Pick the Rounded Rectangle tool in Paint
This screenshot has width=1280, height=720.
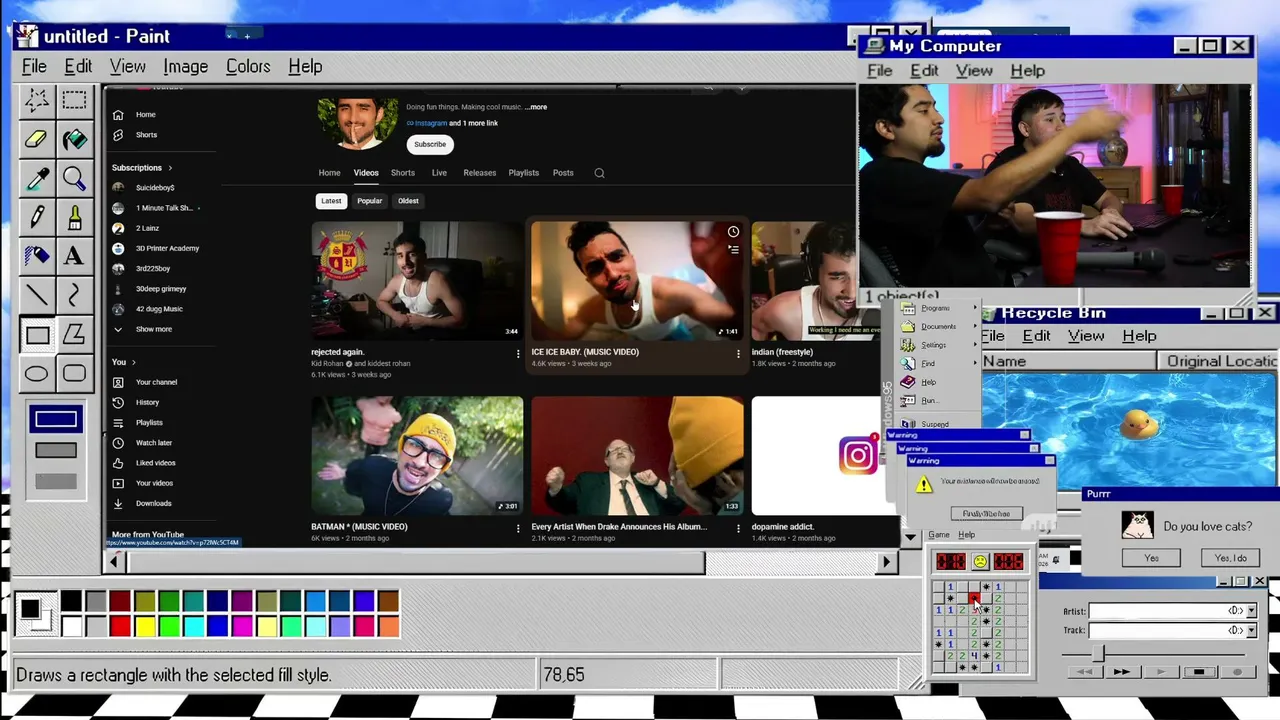74,374
